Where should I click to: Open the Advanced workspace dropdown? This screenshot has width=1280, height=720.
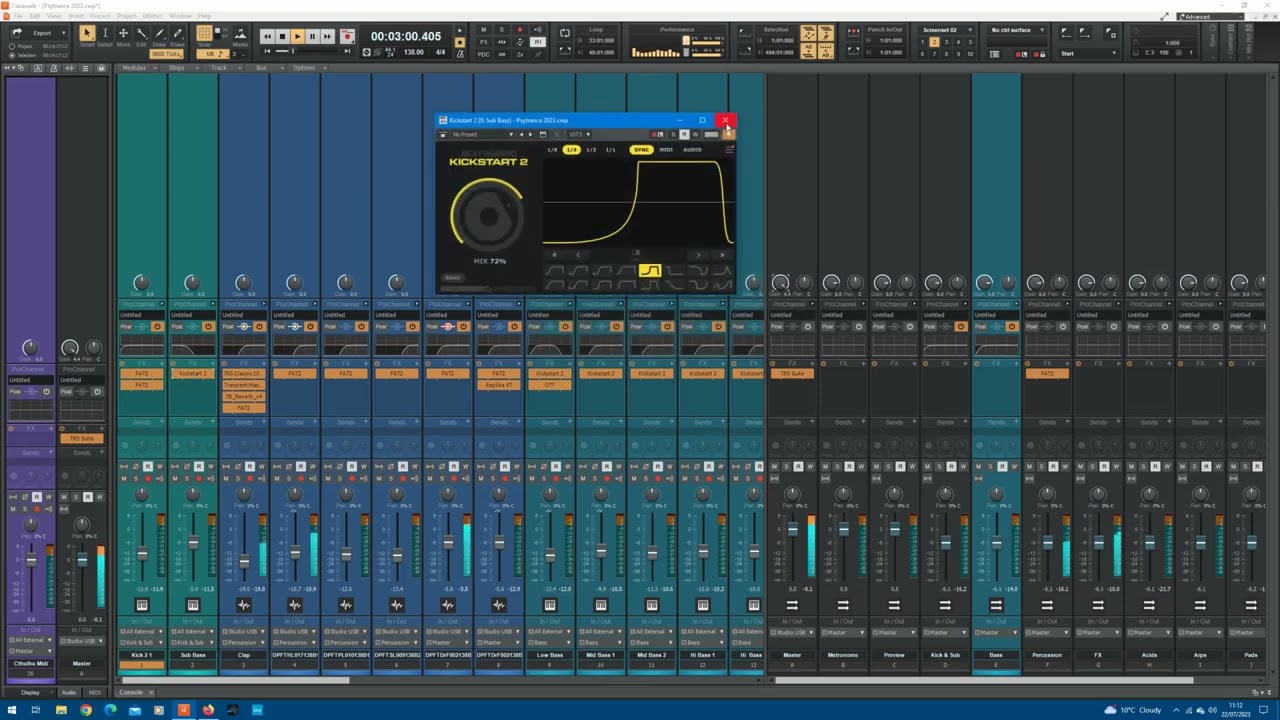click(x=1208, y=16)
